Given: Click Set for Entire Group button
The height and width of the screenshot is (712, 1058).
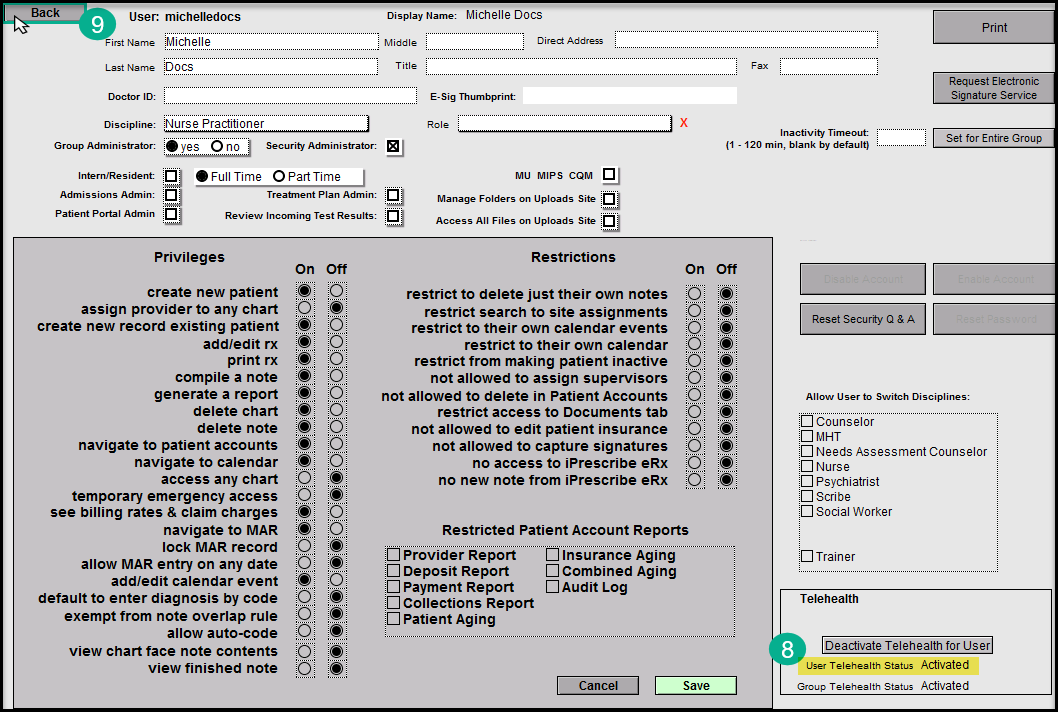Looking at the screenshot, I should pos(993,138).
